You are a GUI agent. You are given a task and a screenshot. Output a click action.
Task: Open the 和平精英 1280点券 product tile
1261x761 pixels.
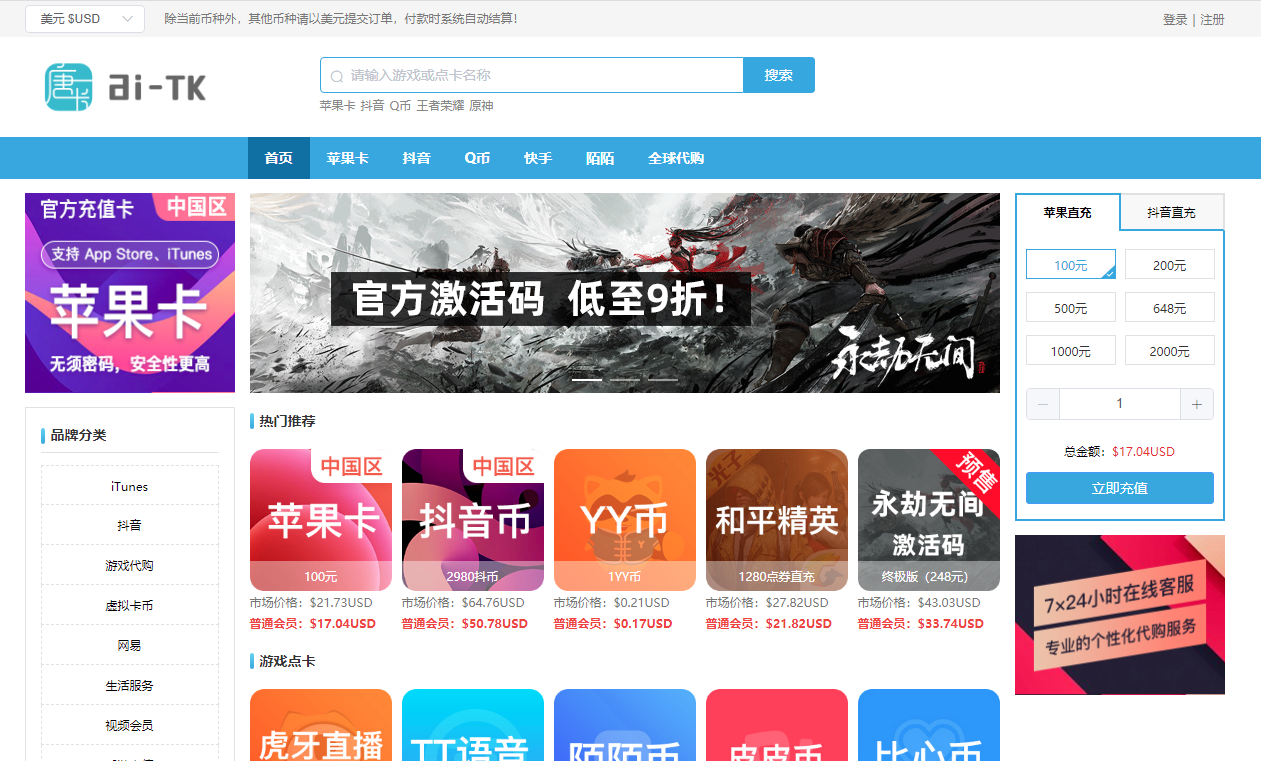777,520
